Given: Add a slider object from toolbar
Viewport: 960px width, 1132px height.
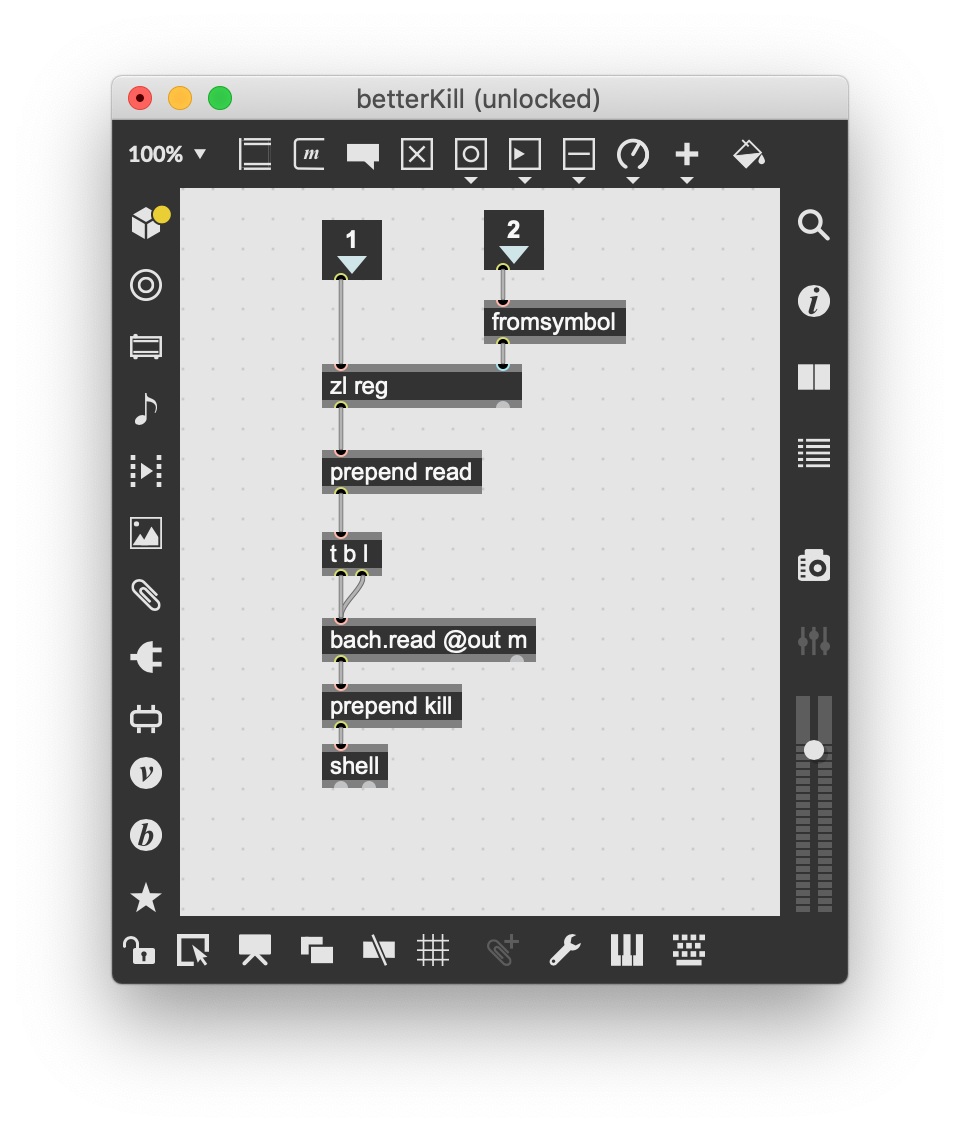Looking at the screenshot, I should [579, 154].
